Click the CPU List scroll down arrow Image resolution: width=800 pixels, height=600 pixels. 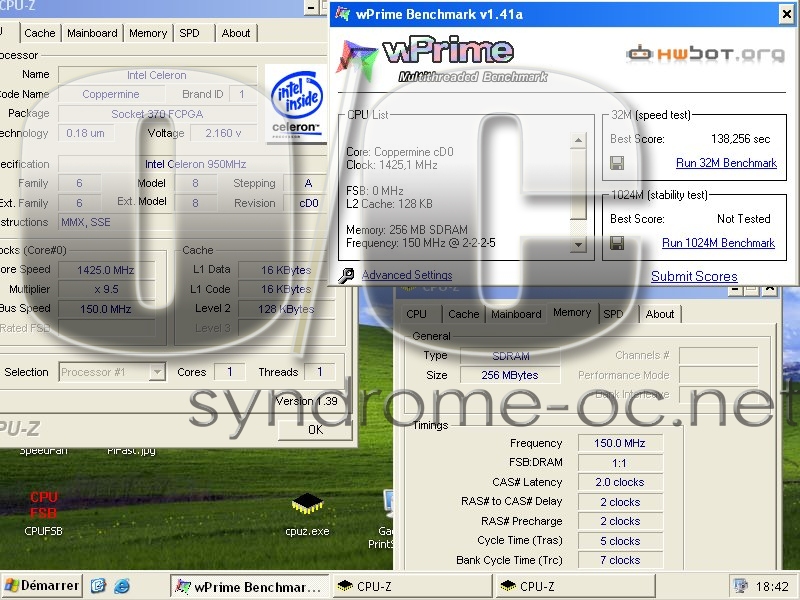pos(578,244)
